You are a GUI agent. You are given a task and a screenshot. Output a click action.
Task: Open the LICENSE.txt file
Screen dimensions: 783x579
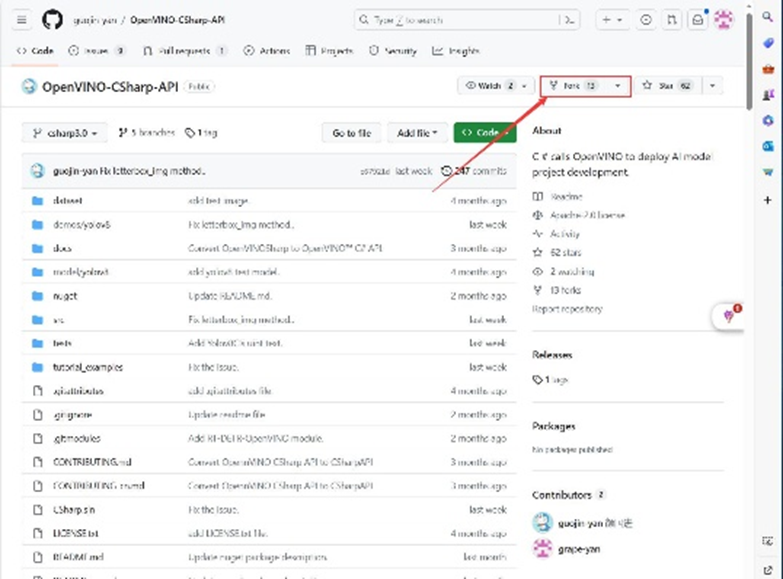pyautogui.click(x=75, y=533)
